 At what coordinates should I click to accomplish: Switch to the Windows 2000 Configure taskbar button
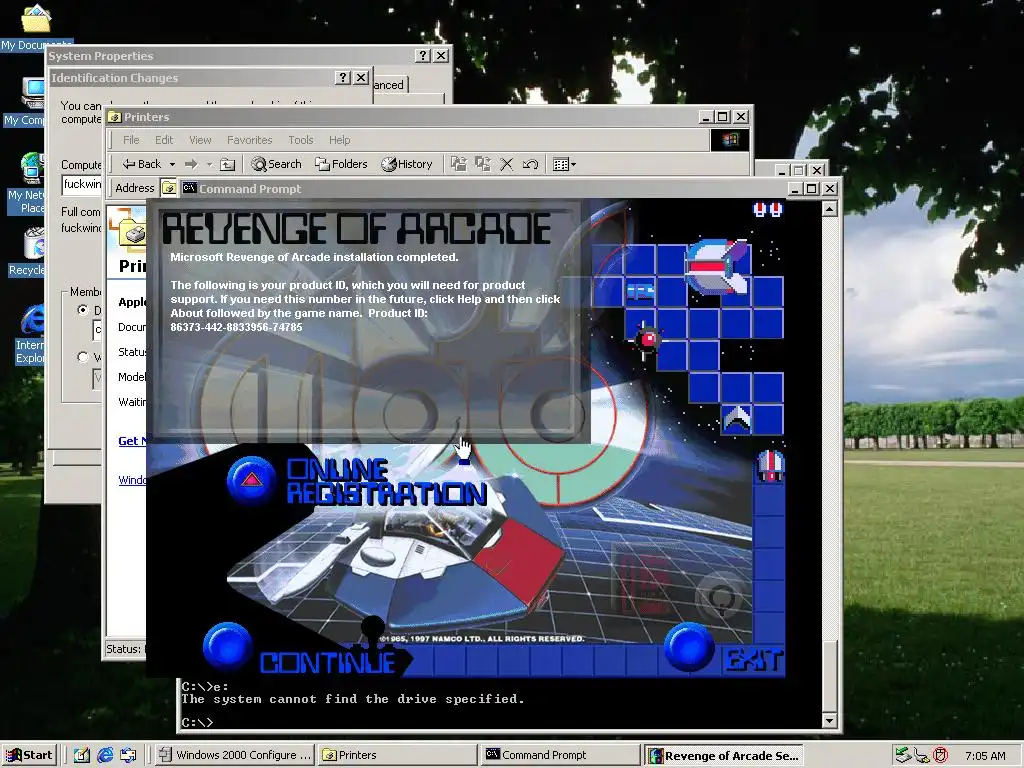pyautogui.click(x=235, y=755)
